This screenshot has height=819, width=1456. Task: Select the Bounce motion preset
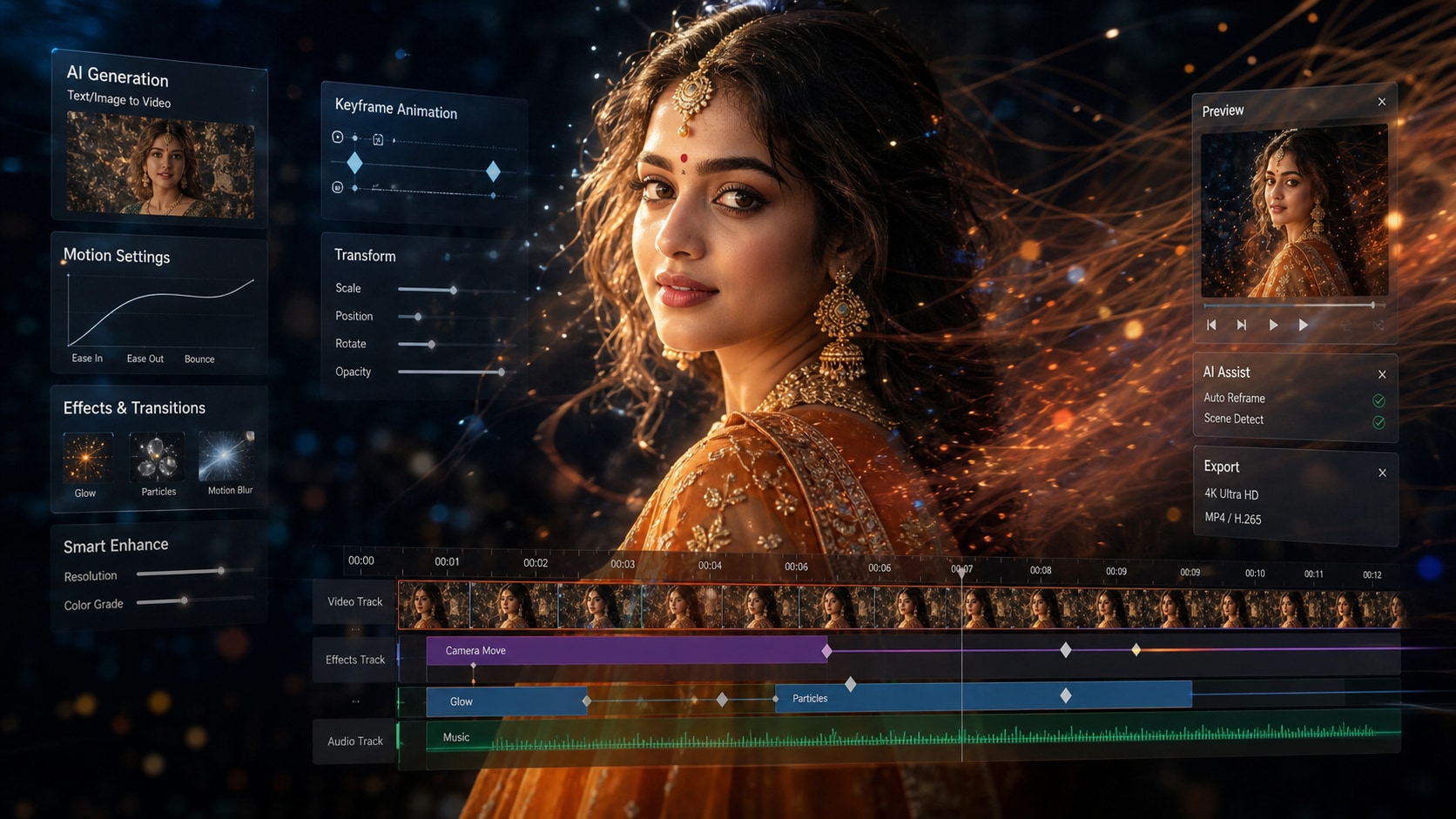pos(199,359)
